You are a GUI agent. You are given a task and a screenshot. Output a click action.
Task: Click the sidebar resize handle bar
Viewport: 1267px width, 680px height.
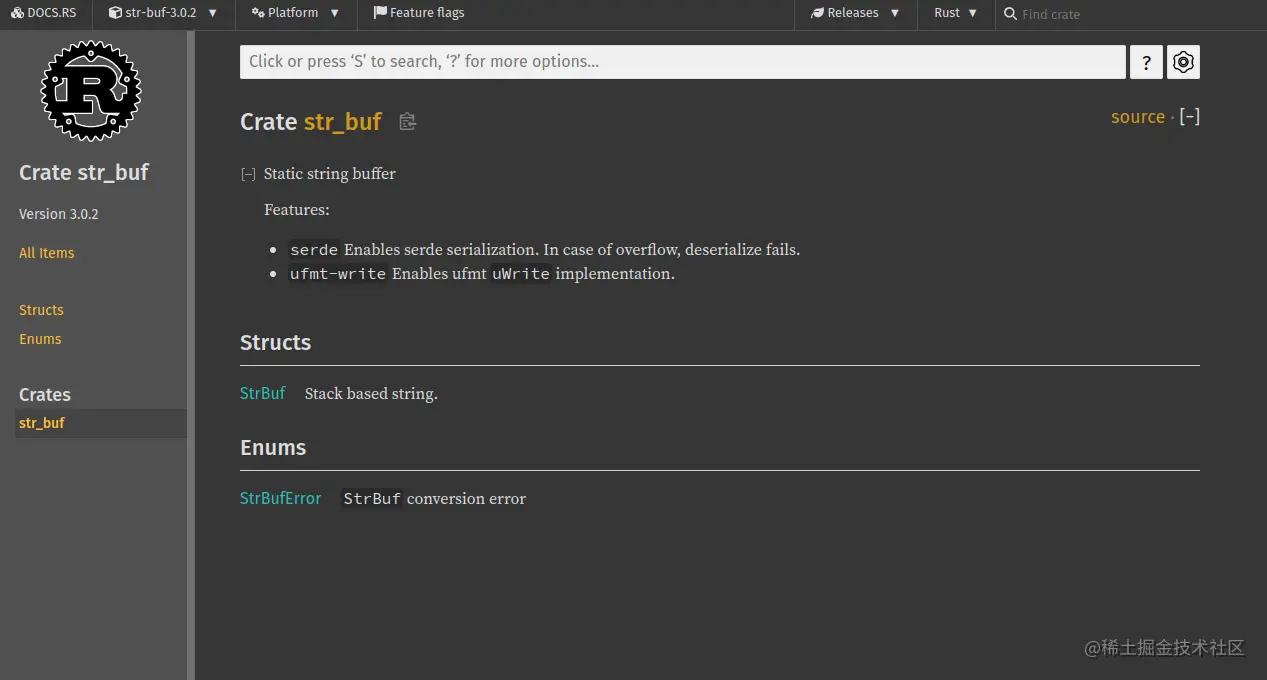click(191, 355)
